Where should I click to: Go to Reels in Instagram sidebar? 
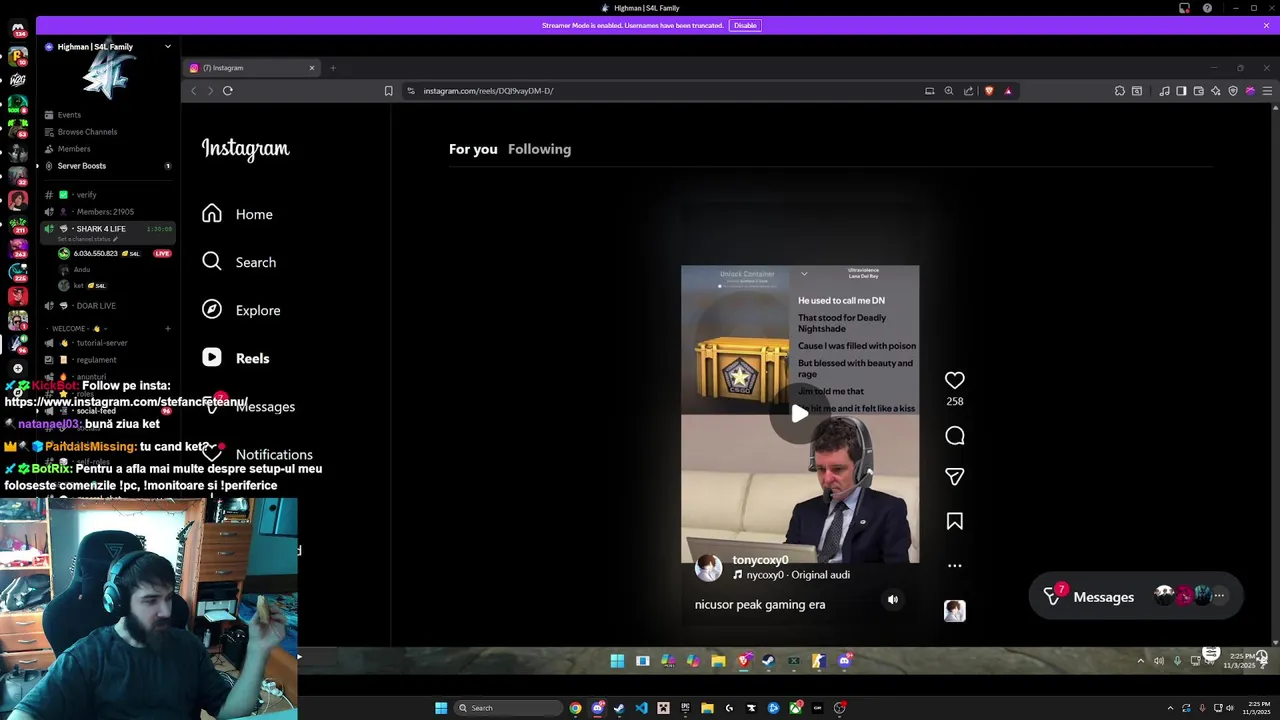point(236,358)
